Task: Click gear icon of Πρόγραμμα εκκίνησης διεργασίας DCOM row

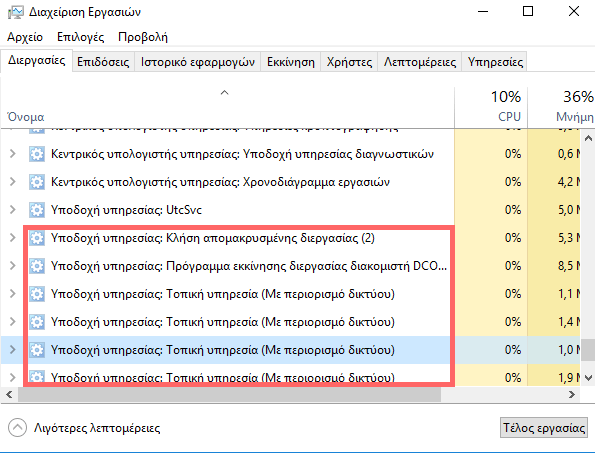Action: pyautogui.click(x=37, y=266)
